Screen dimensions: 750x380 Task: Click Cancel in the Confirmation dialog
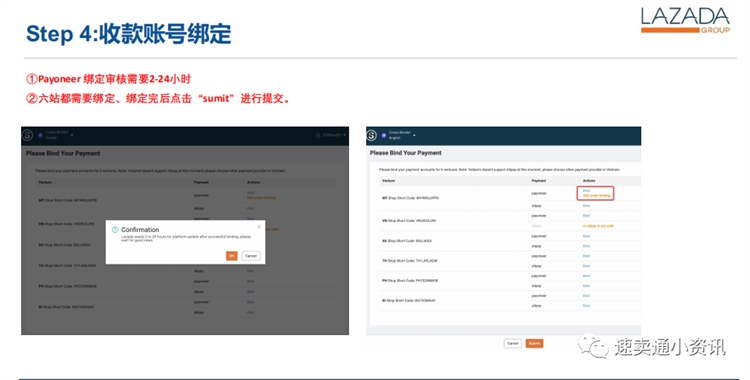(251, 256)
